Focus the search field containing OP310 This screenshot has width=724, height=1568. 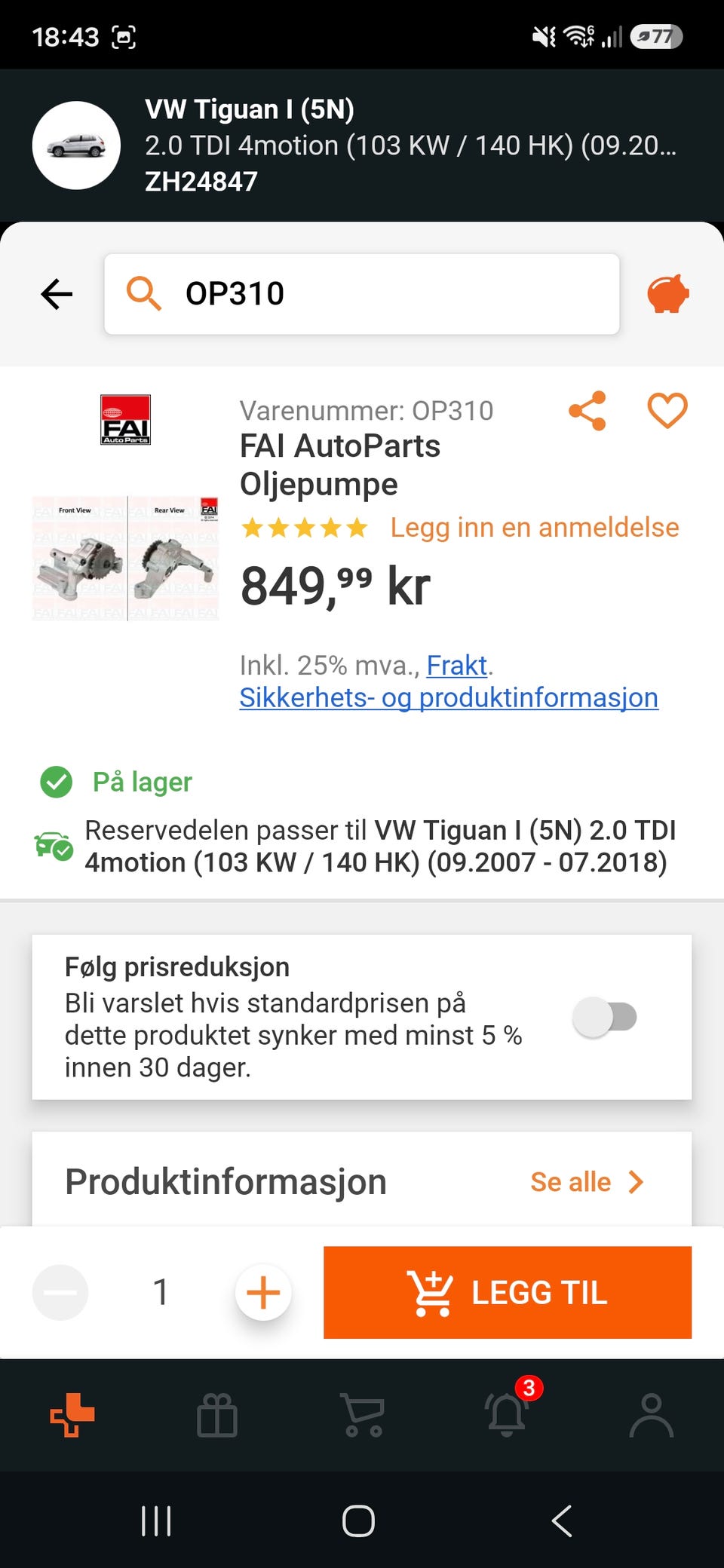[x=362, y=294]
